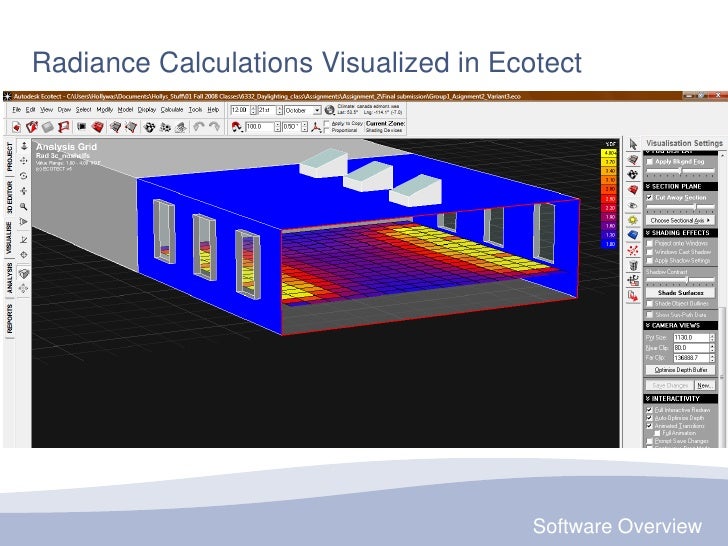Click the Cut Away Section slider
Viewport: 728px width, 546px height.
(680, 207)
